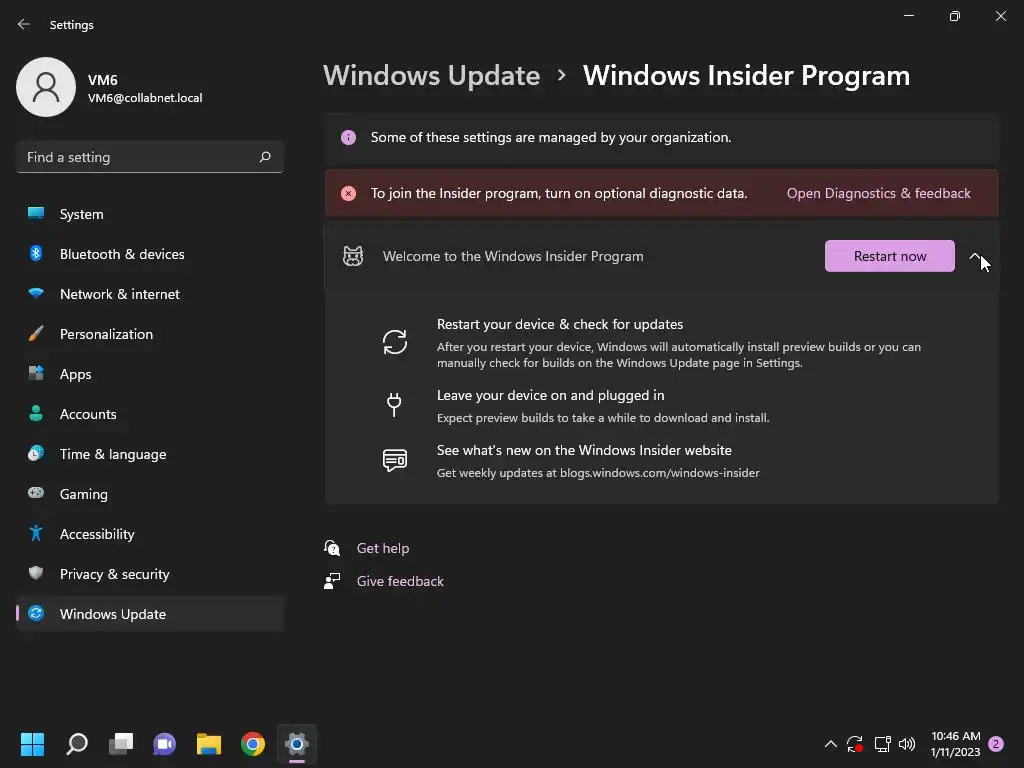Click the Restart now button
Screen dimensions: 1024x768
[889, 256]
